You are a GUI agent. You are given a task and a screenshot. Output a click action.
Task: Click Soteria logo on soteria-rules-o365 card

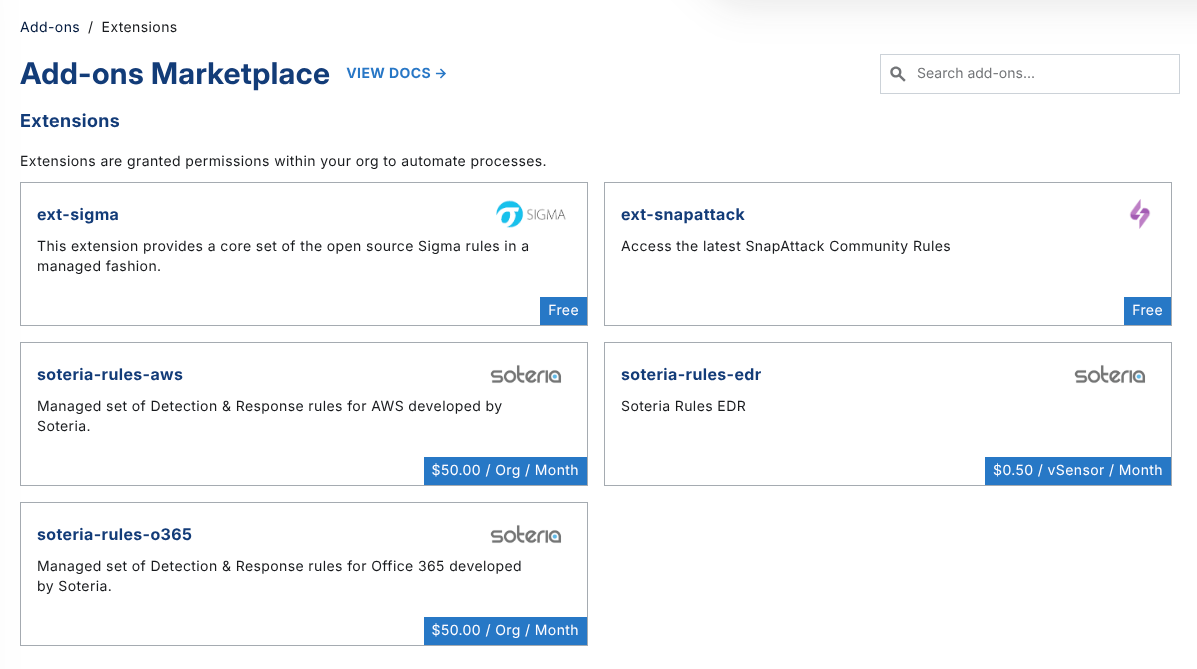[x=525, y=535]
